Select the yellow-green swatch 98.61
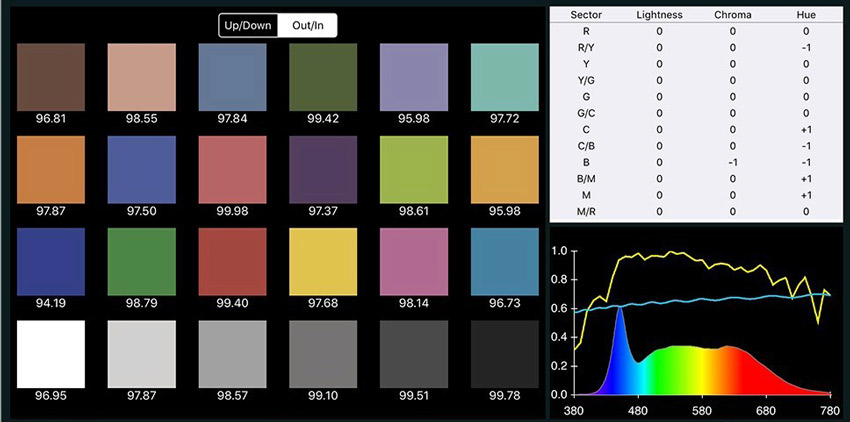 [413, 169]
